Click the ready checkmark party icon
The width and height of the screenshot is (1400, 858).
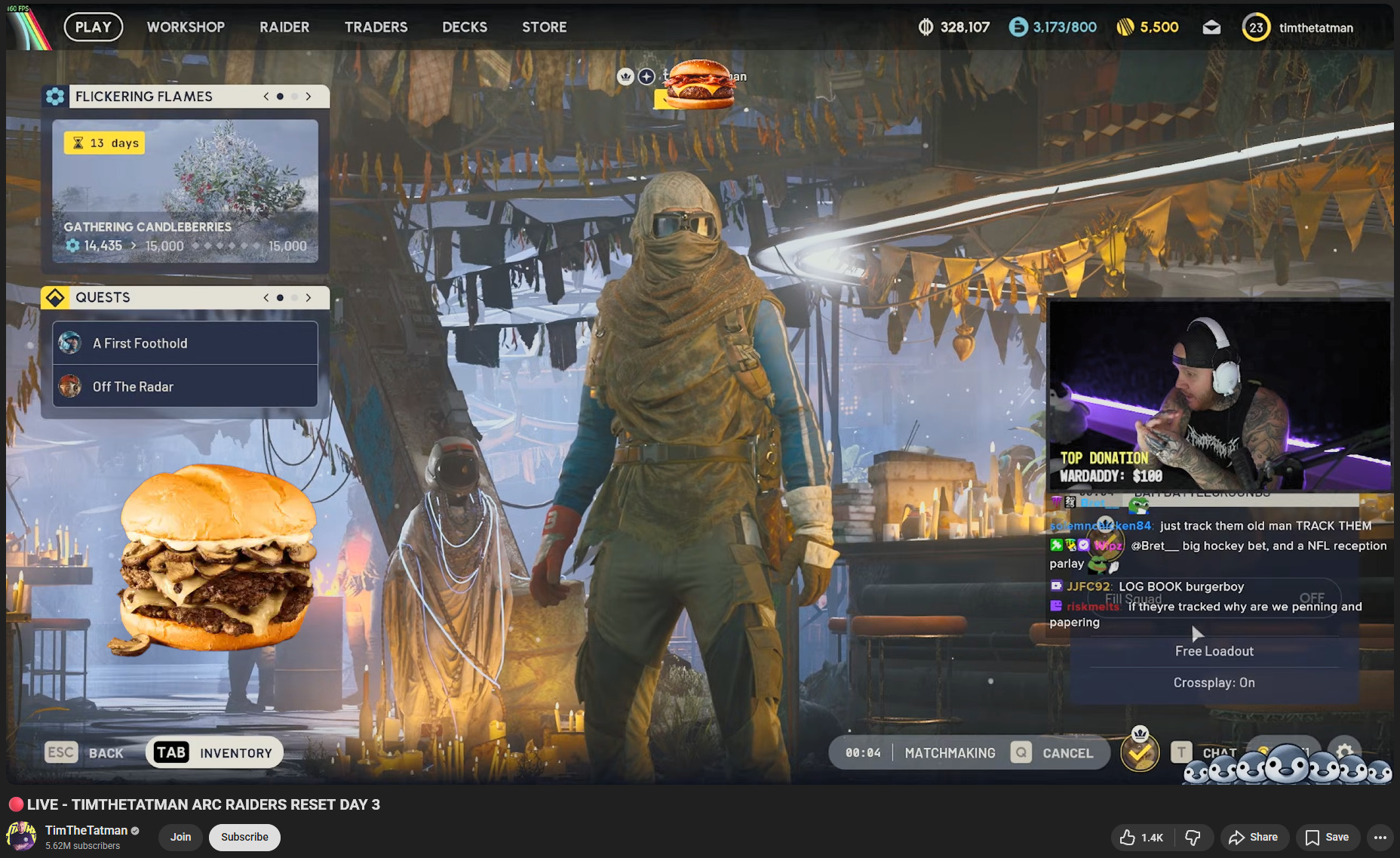tap(1140, 752)
